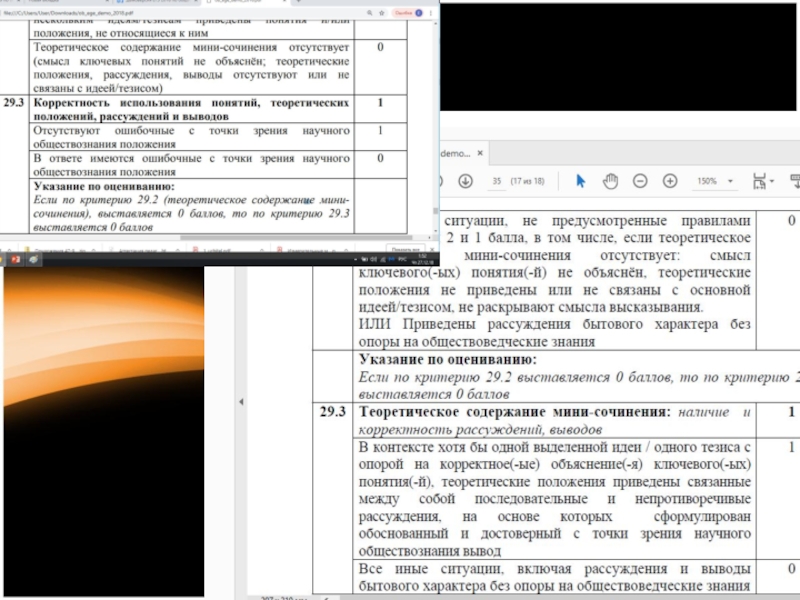This screenshot has height=600, width=800.
Task: Click the scrolling mode icon at toolbar edge
Action: point(795,181)
